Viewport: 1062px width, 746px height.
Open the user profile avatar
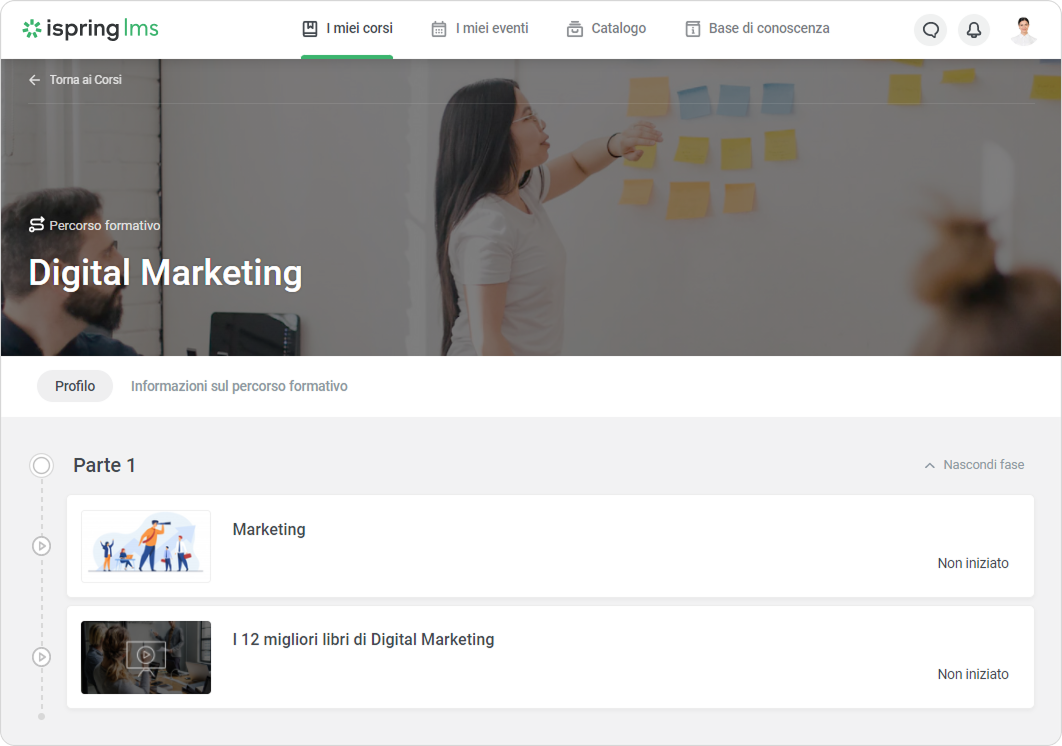click(1023, 30)
